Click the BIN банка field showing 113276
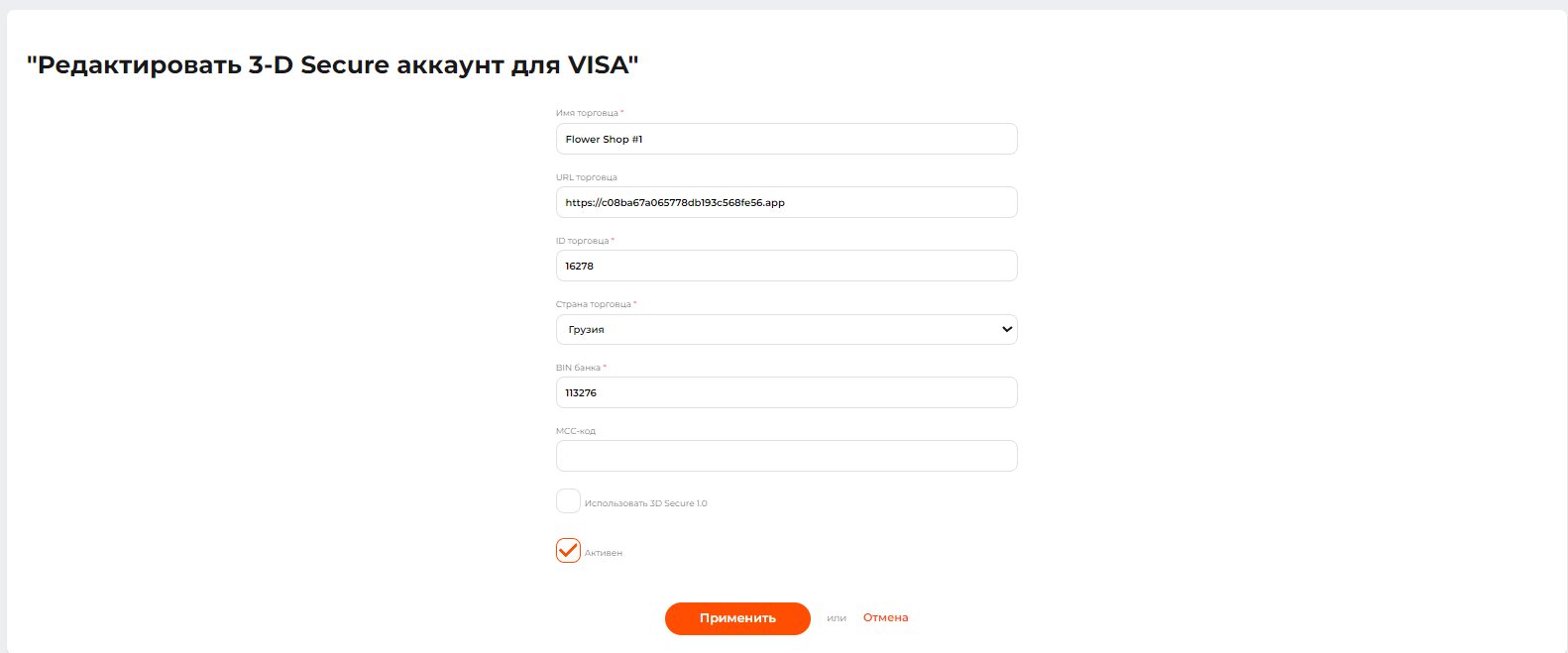This screenshot has width=1568, height=653. (x=786, y=392)
